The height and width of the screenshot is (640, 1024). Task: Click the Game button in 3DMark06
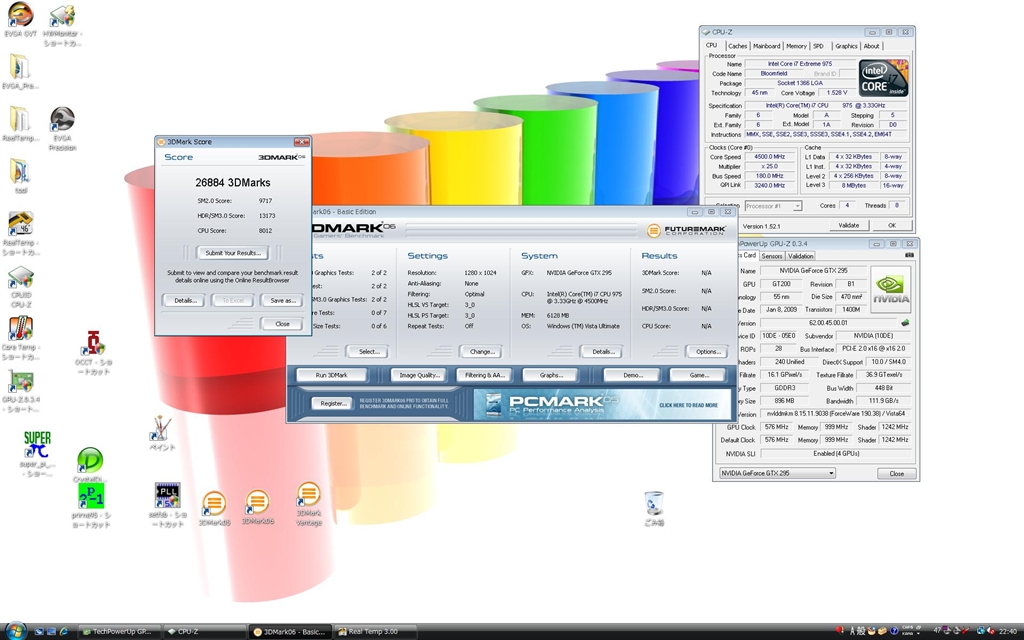[x=698, y=376]
